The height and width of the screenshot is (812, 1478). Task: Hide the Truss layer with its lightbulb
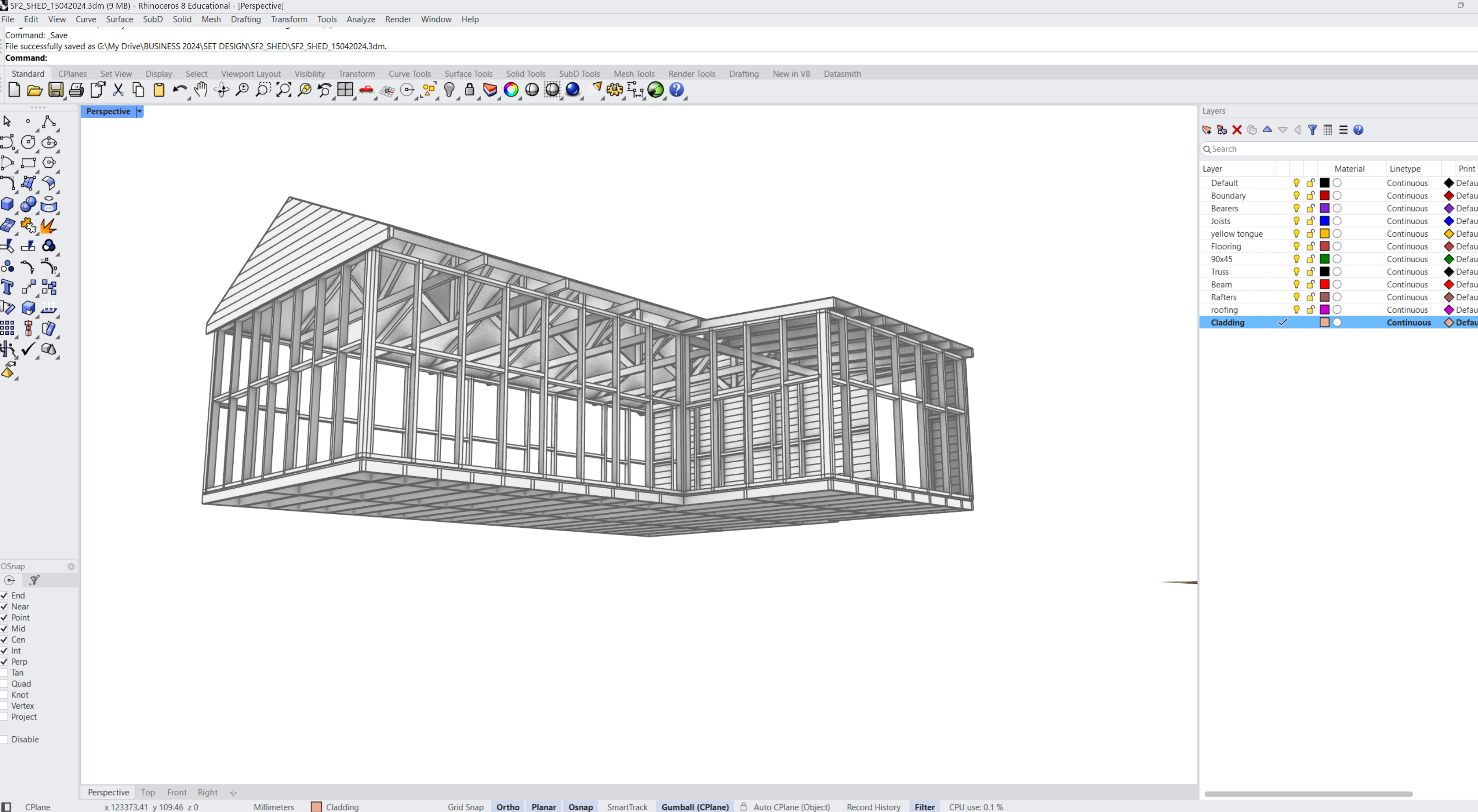pos(1296,272)
